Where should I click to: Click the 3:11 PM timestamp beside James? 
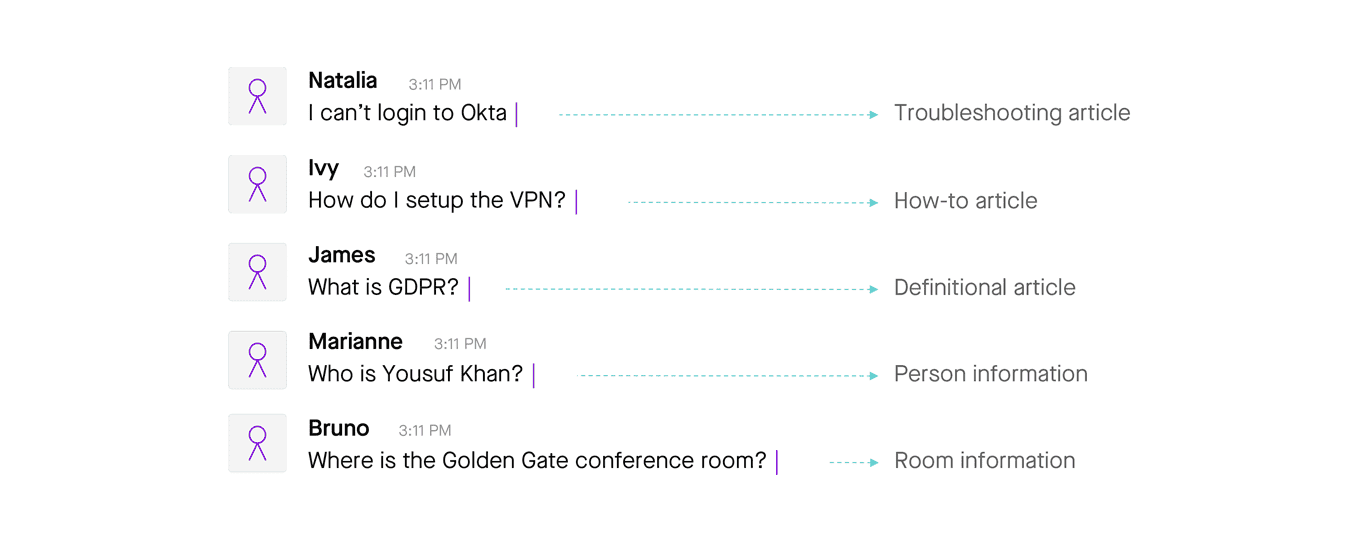point(431,259)
